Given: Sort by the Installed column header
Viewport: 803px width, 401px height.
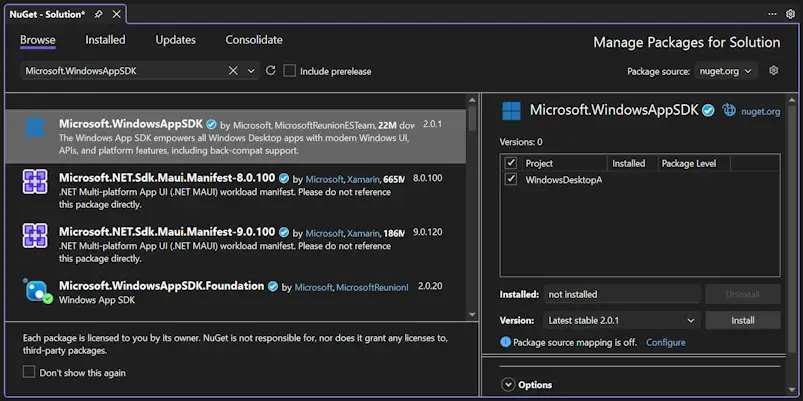Looking at the screenshot, I should (x=629, y=163).
